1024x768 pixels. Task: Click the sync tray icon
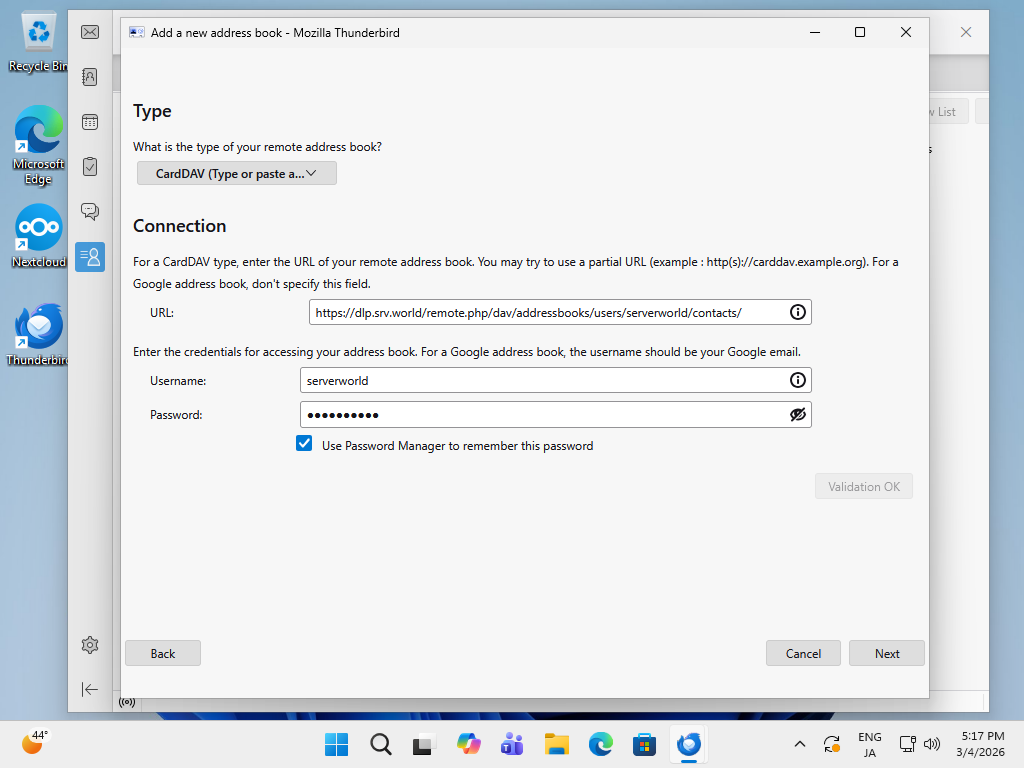coord(831,744)
